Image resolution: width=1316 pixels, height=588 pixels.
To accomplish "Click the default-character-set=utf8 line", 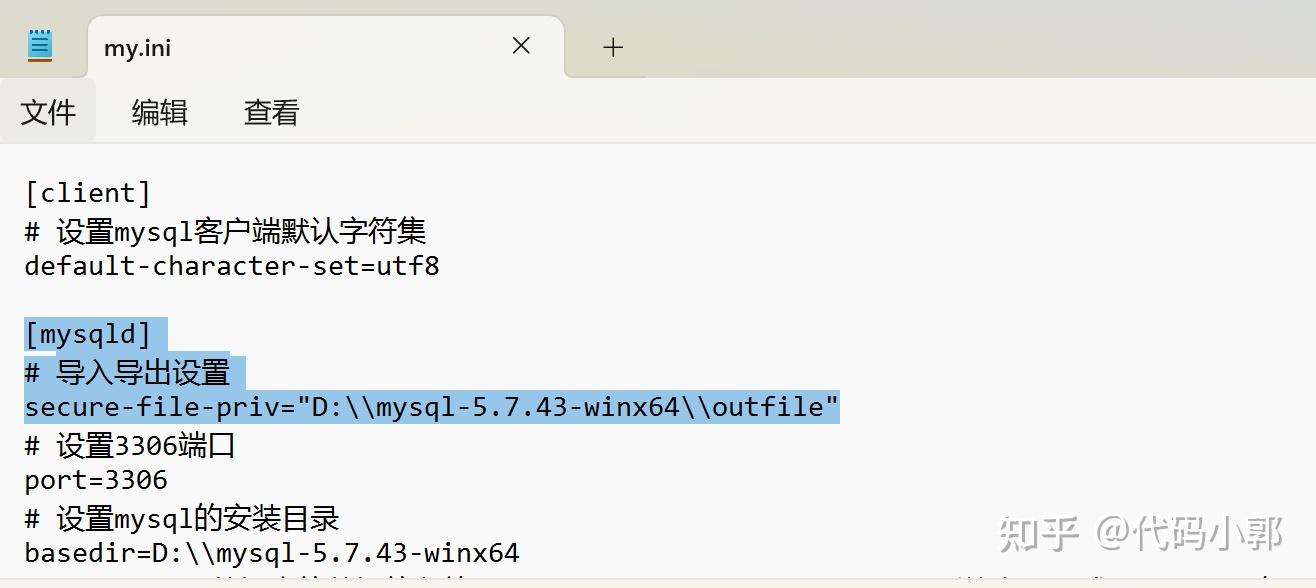I will pyautogui.click(x=232, y=266).
